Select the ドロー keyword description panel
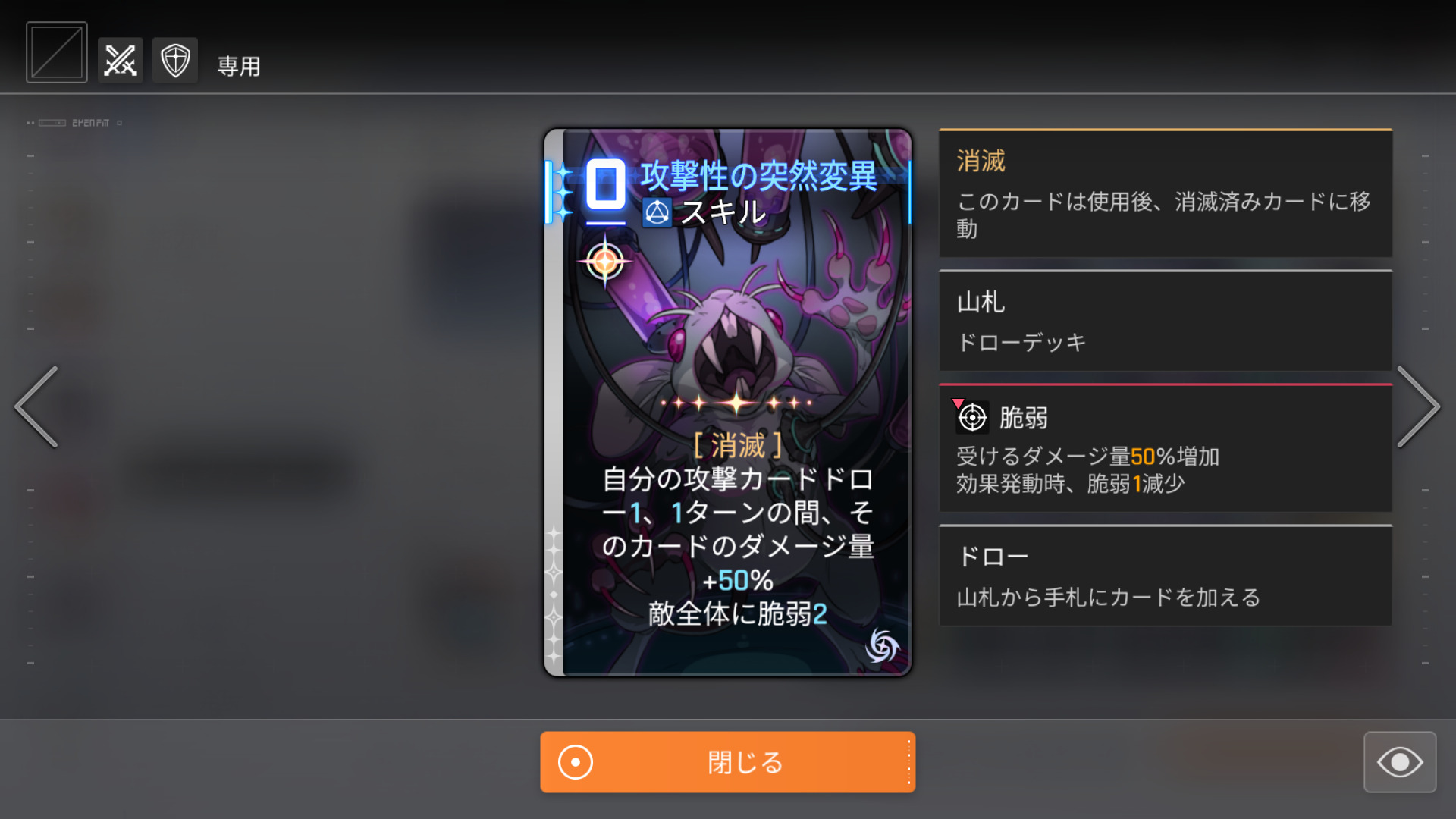The image size is (1456, 819). [1166, 576]
